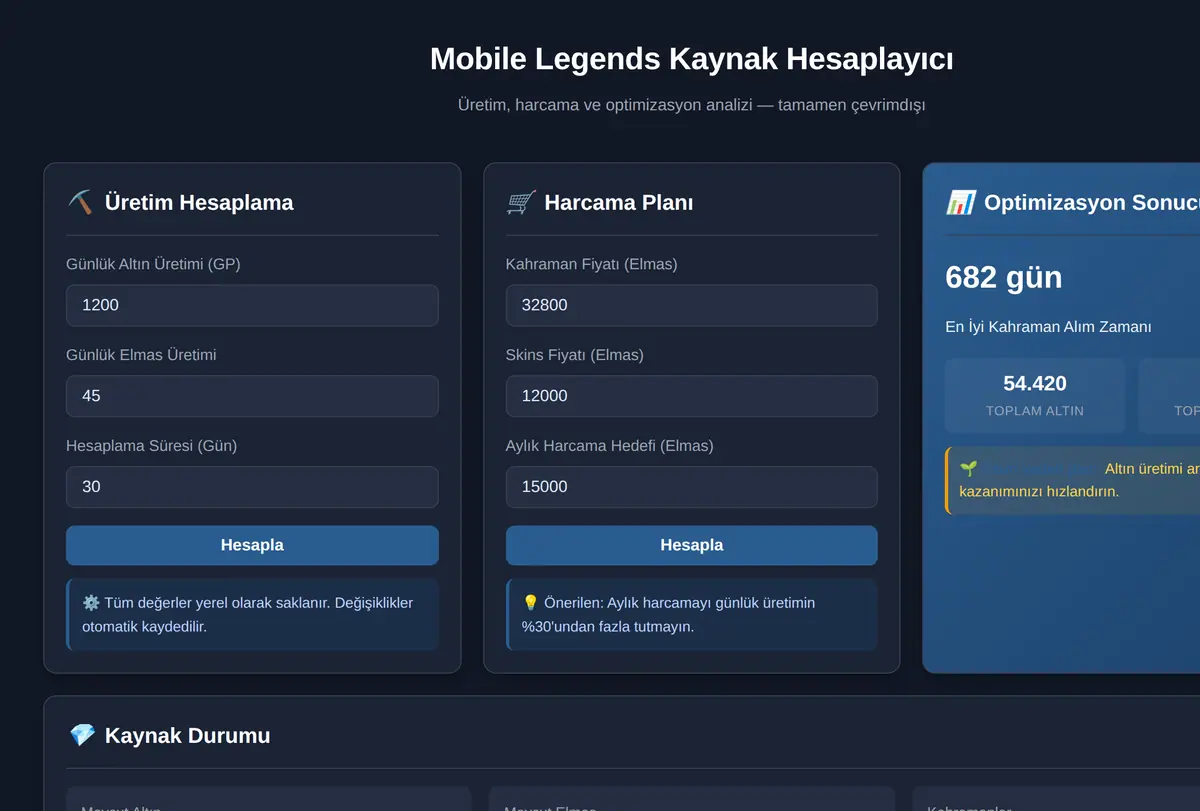
Task: Click Hesapla in the Harcama Planı card
Action: tap(691, 545)
